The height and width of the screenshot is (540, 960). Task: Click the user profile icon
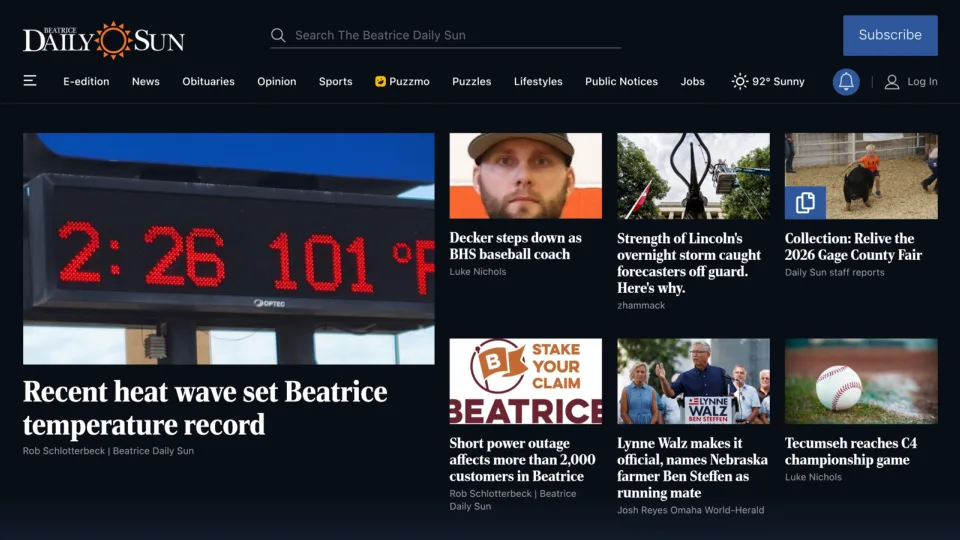891,81
